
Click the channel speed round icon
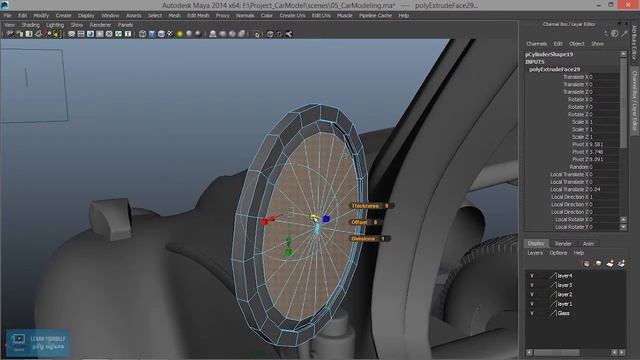click(615, 34)
